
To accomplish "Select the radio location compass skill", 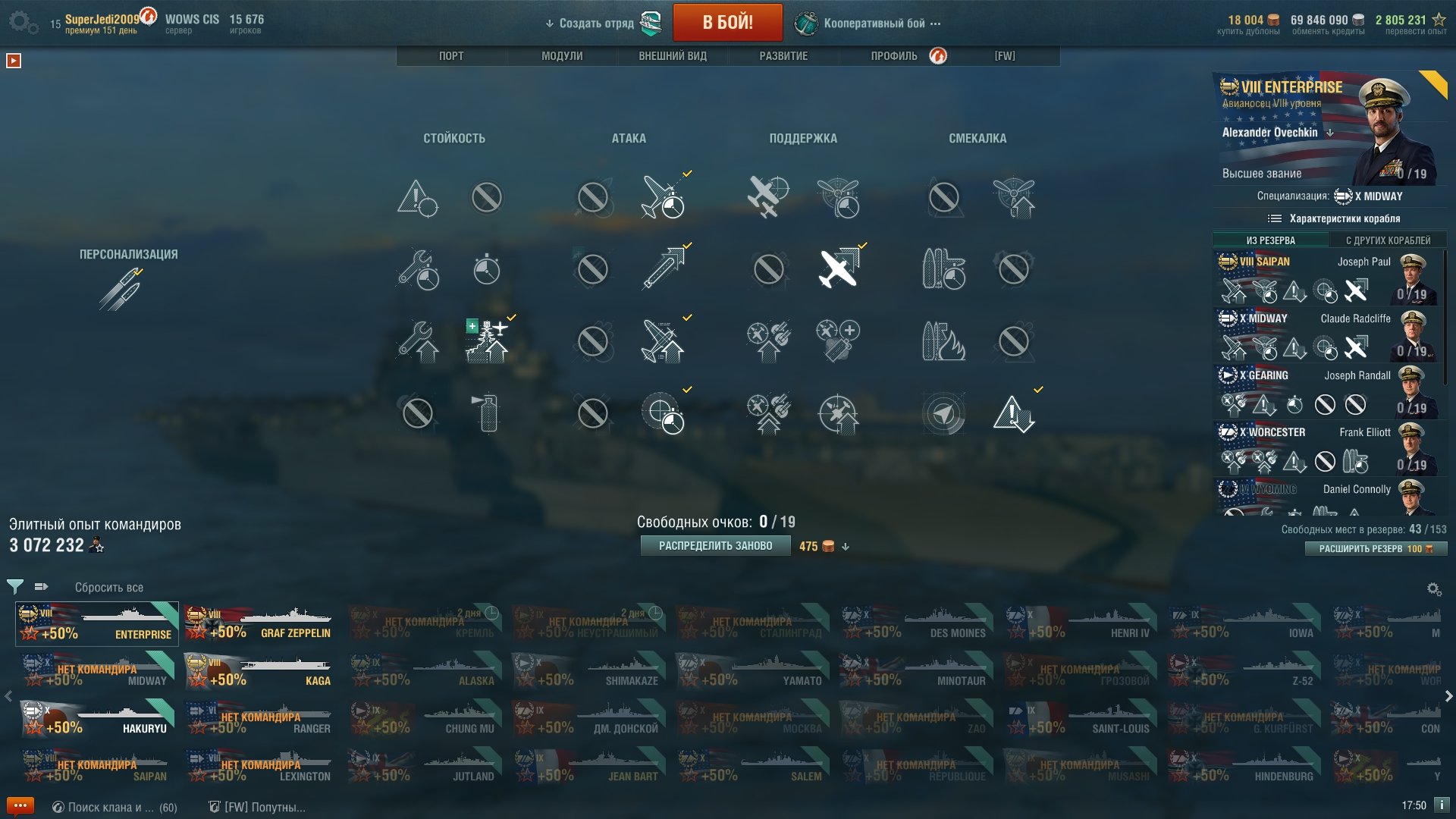I will [943, 413].
